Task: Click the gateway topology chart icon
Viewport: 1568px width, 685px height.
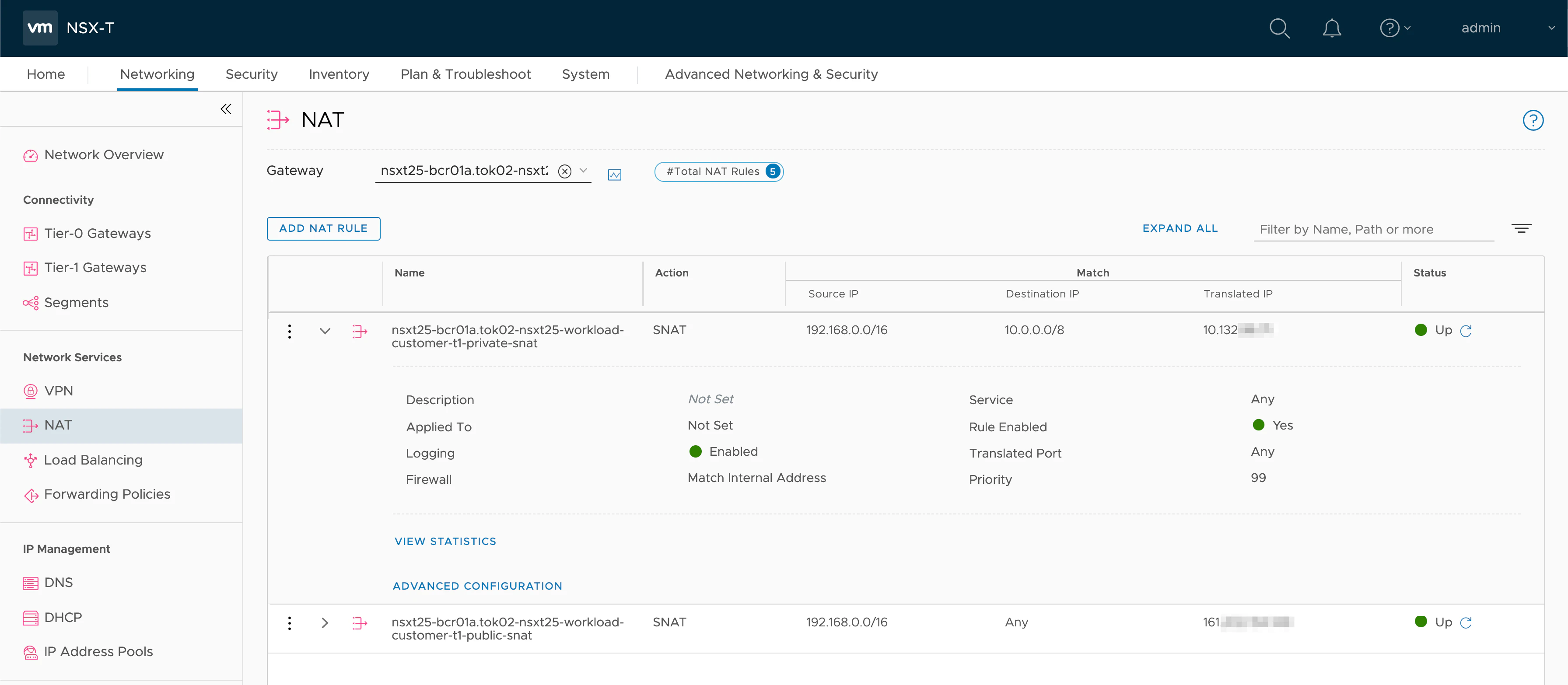Action: coord(615,175)
